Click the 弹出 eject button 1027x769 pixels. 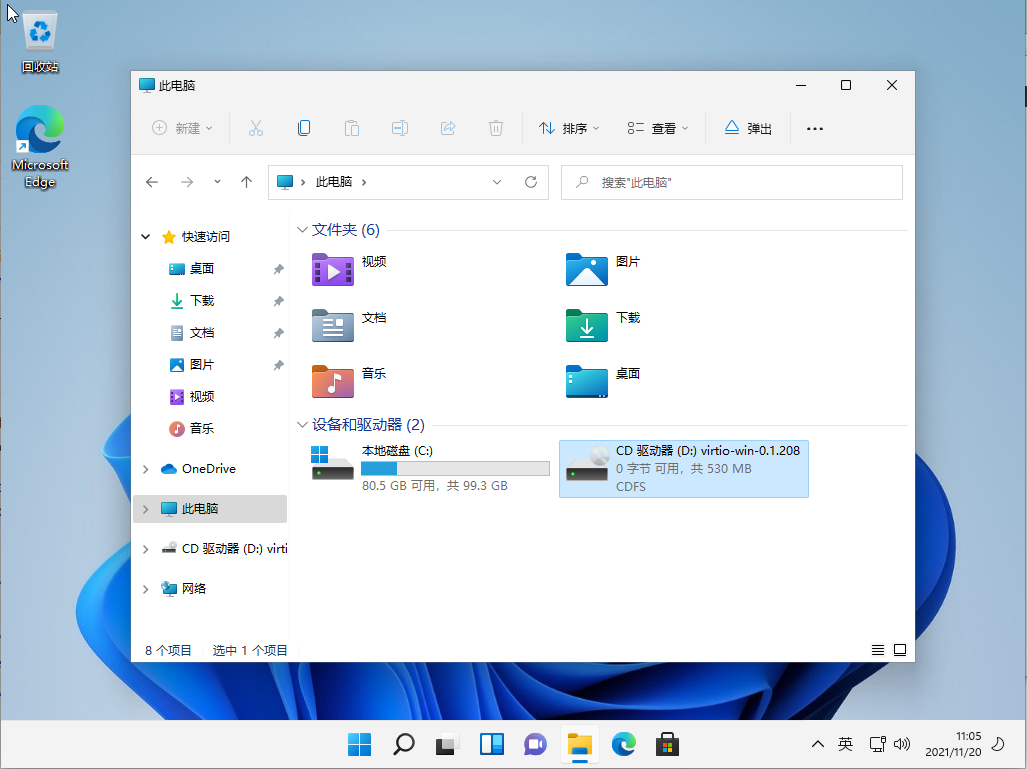pyautogui.click(x=747, y=128)
